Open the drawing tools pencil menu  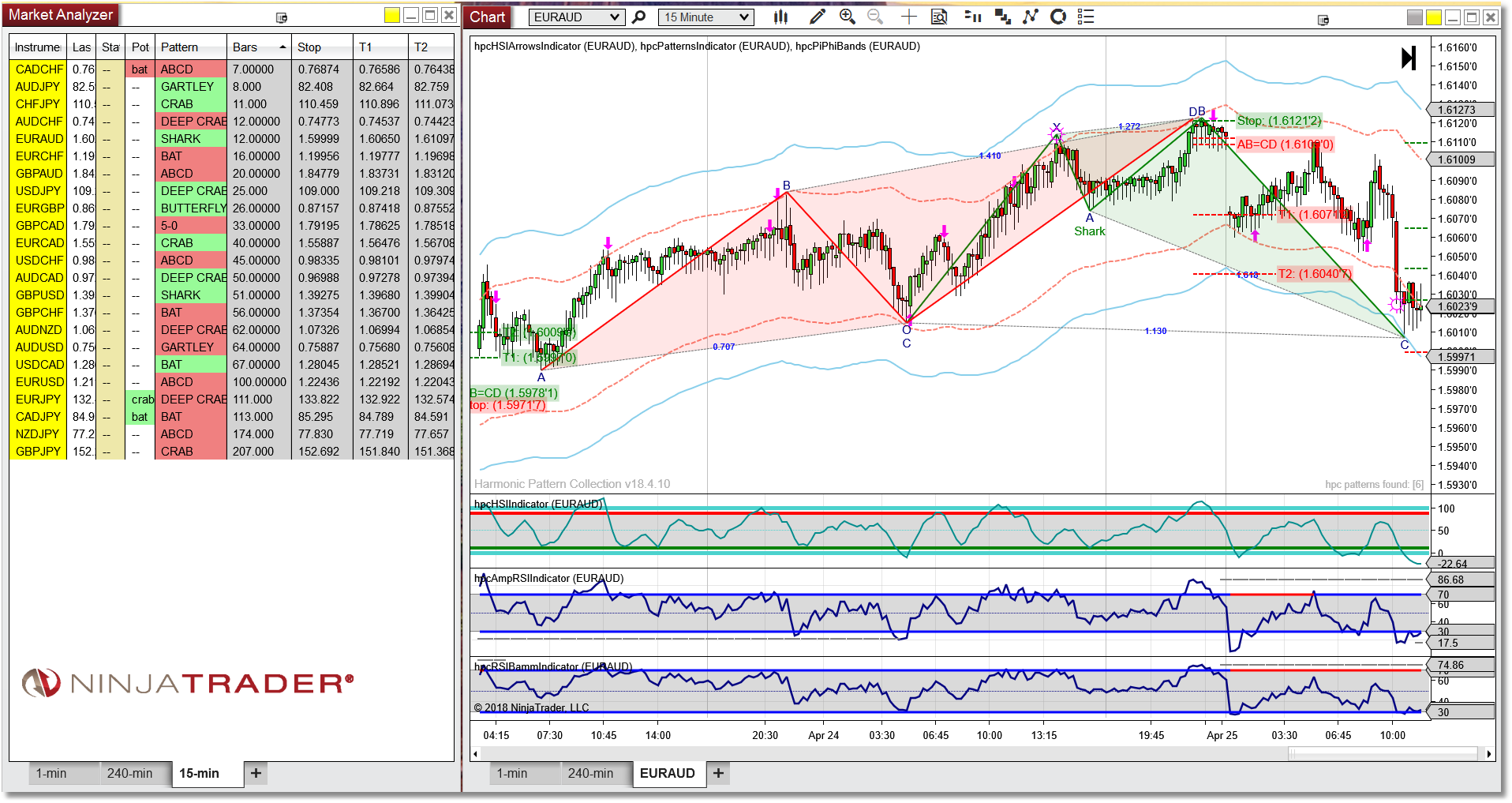click(x=818, y=17)
